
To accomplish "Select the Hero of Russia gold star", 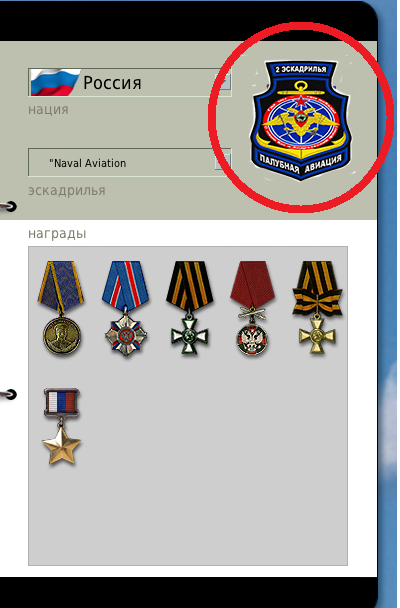I will 61,426.
